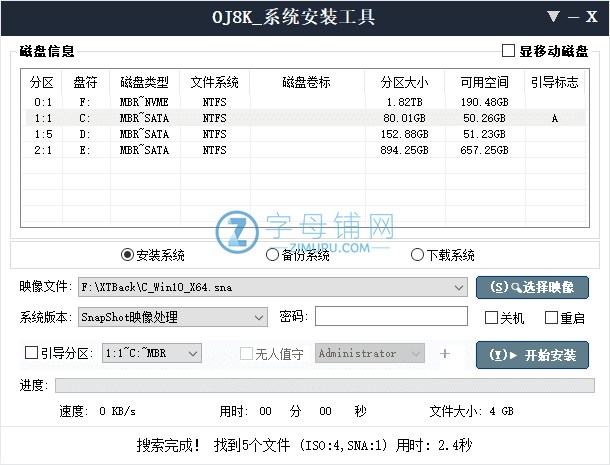610x465 pixels.
Task: Click the 分区大小 column header
Action: pyautogui.click(x=404, y=82)
